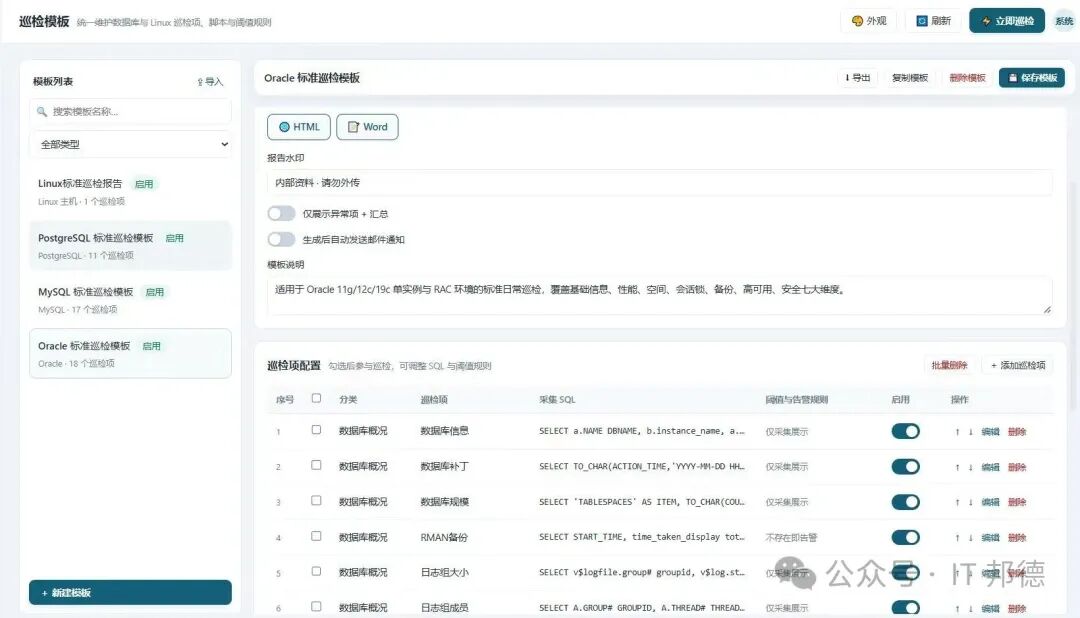
Task: Move the 数据库规模 row down
Action: pos(970,502)
